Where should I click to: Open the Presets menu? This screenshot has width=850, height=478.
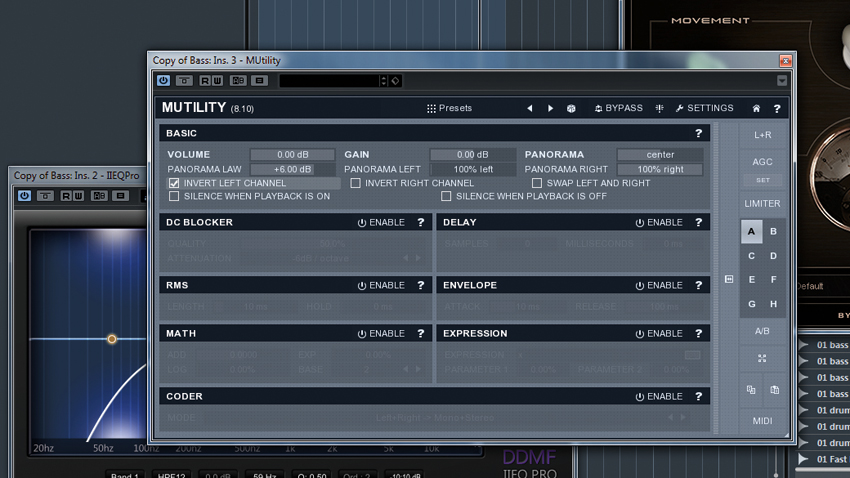pos(449,108)
